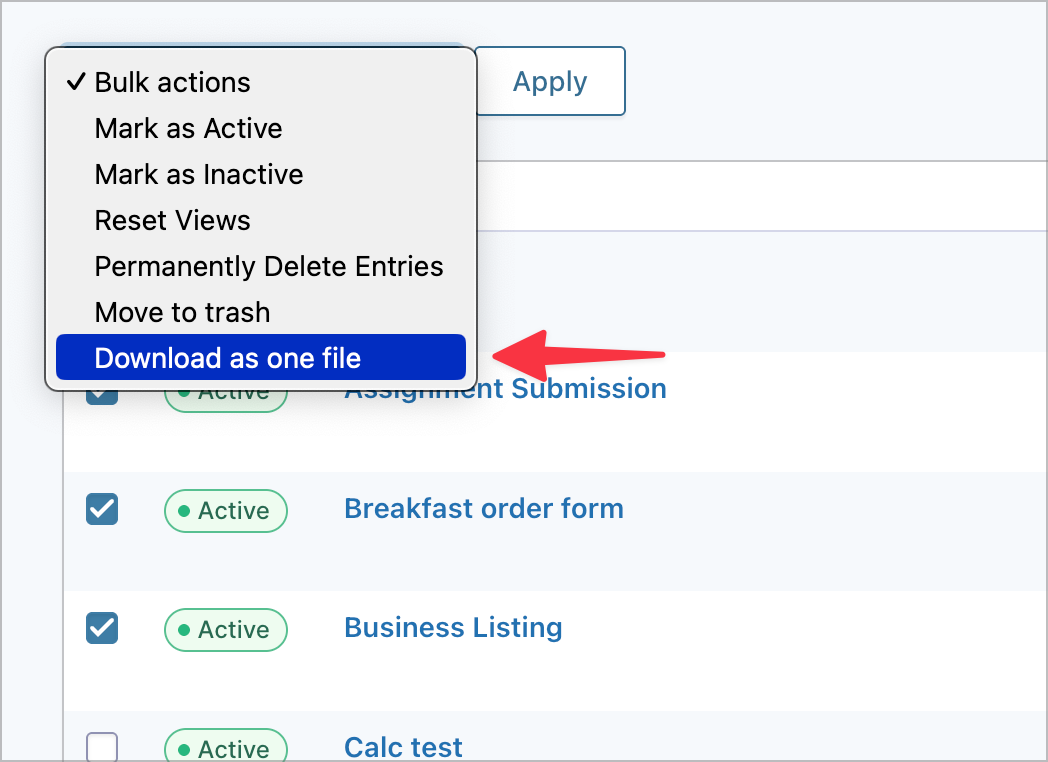The image size is (1048, 762).
Task: Select "Reset Views" from the dropdown
Action: tap(172, 220)
